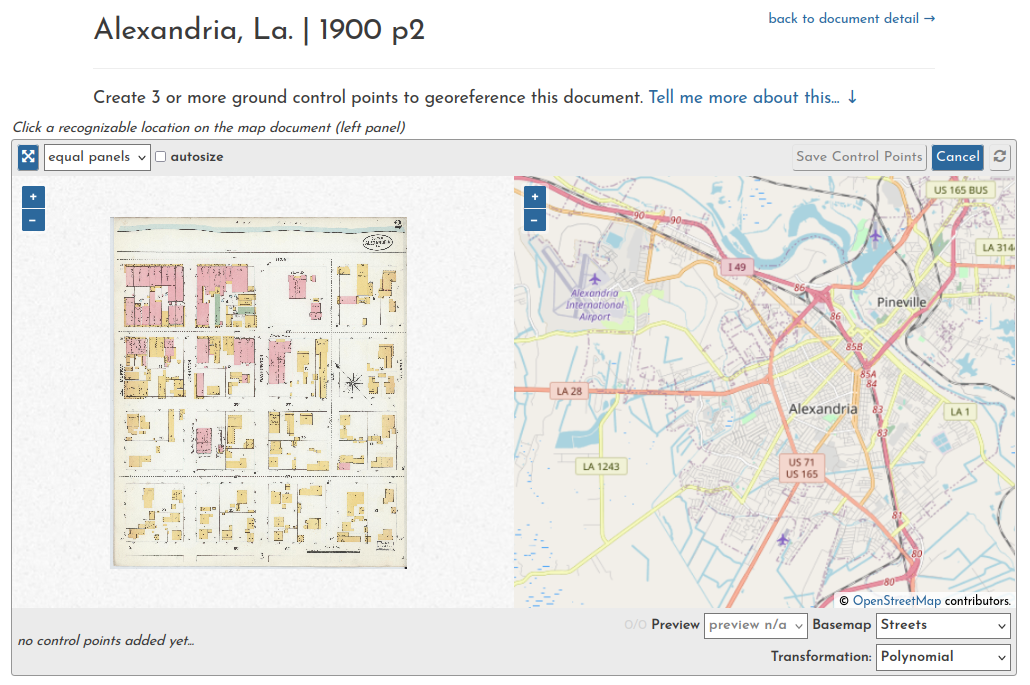Follow the back to document detail link
The width and height of the screenshot is (1030, 685).
(x=851, y=18)
